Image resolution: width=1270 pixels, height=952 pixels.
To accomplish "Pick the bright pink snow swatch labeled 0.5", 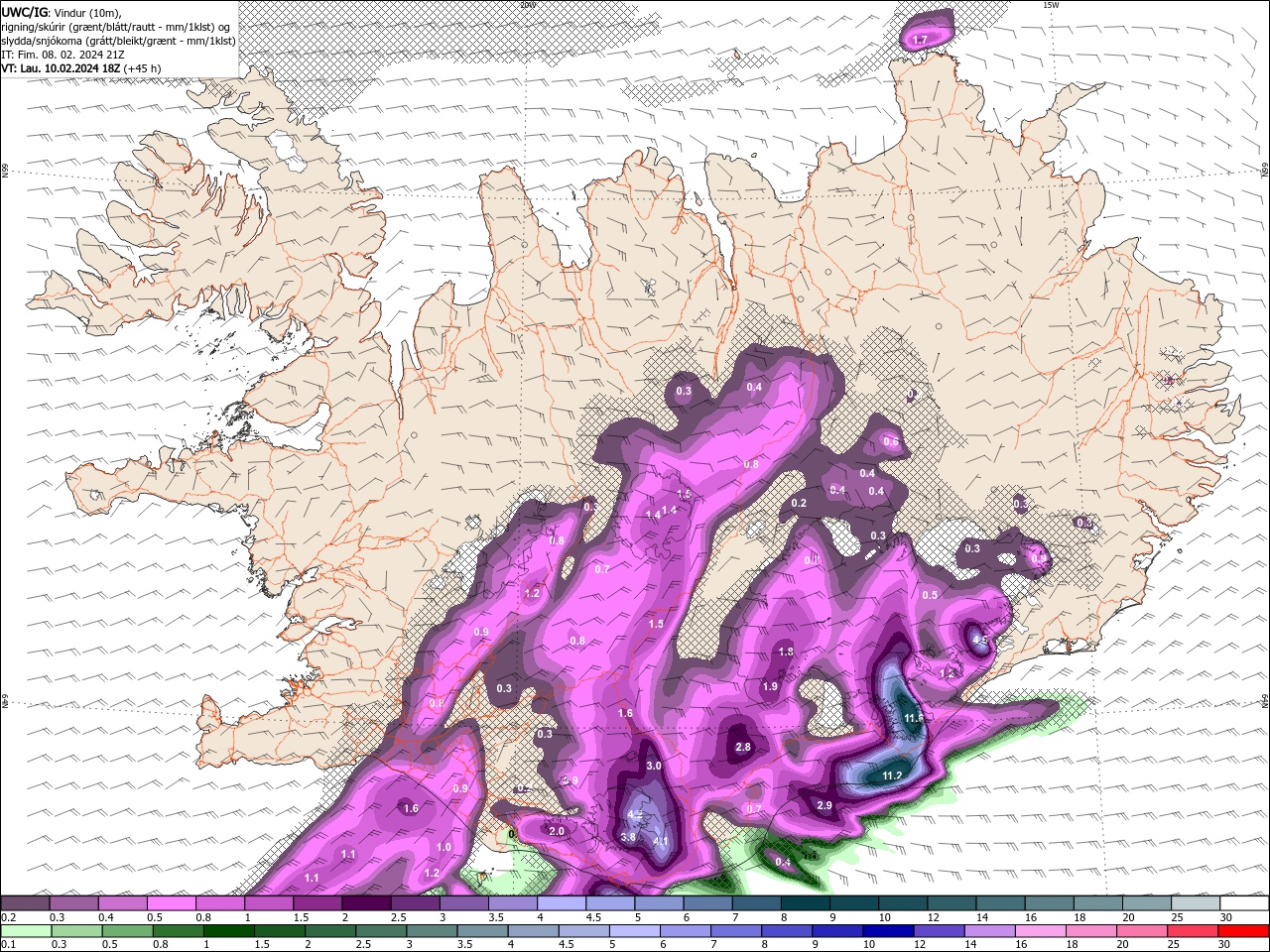I will pos(171,903).
